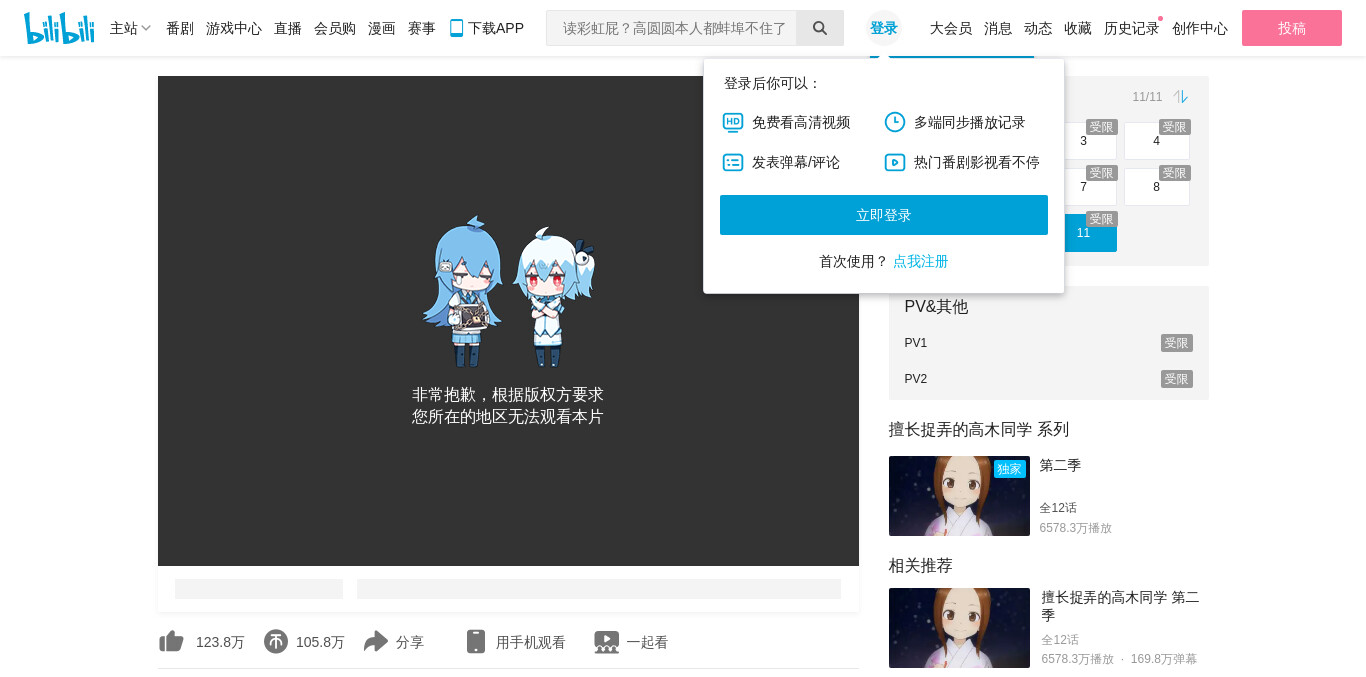The width and height of the screenshot is (1366, 677).
Task: Click the phone icon for 用手机观看
Action: [x=476, y=642]
